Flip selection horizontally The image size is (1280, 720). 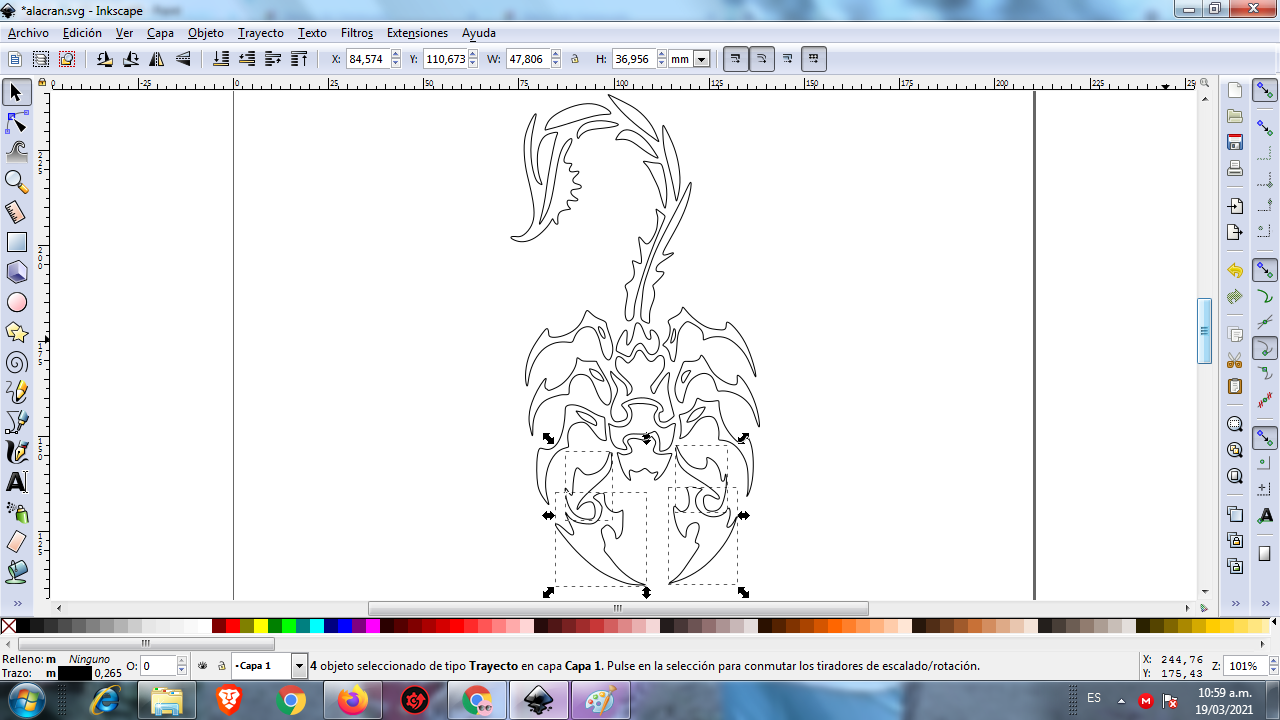(157, 59)
